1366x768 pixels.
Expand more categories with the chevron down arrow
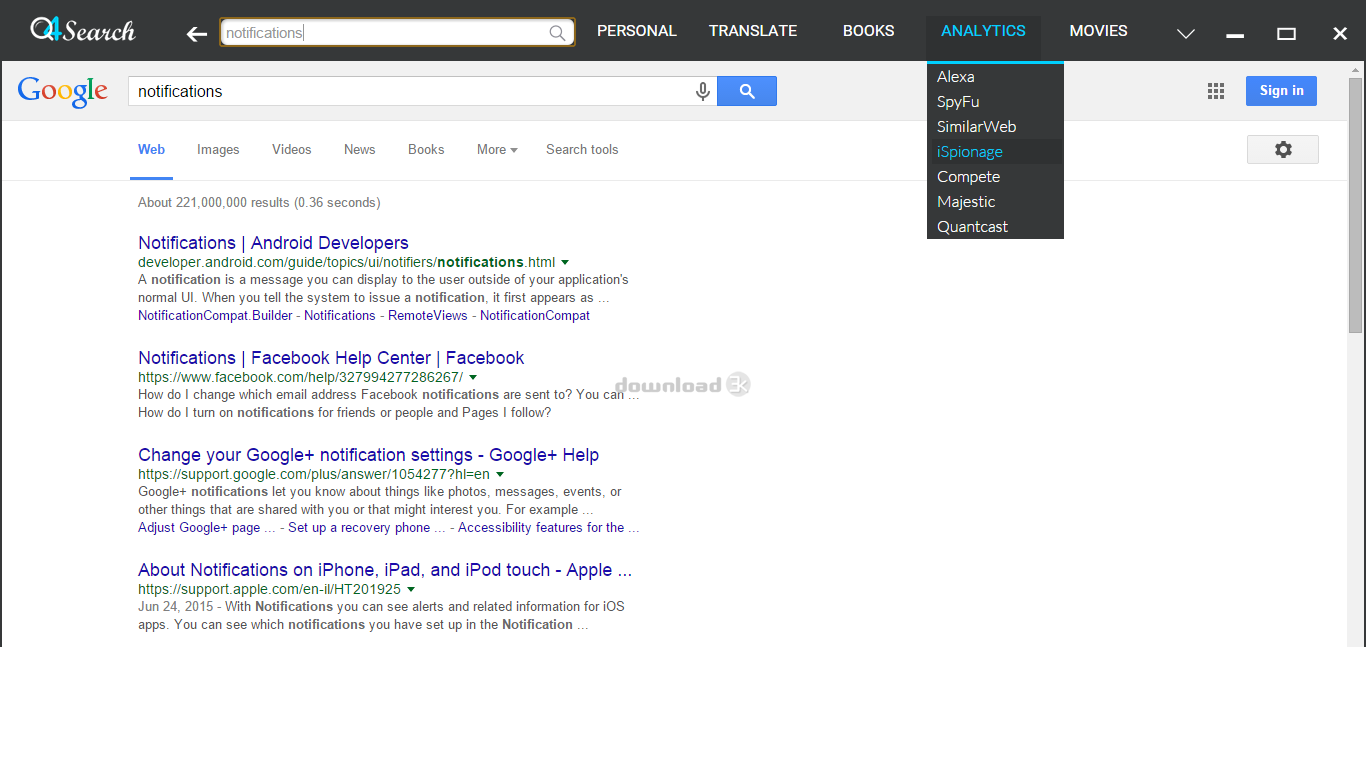click(x=1186, y=34)
